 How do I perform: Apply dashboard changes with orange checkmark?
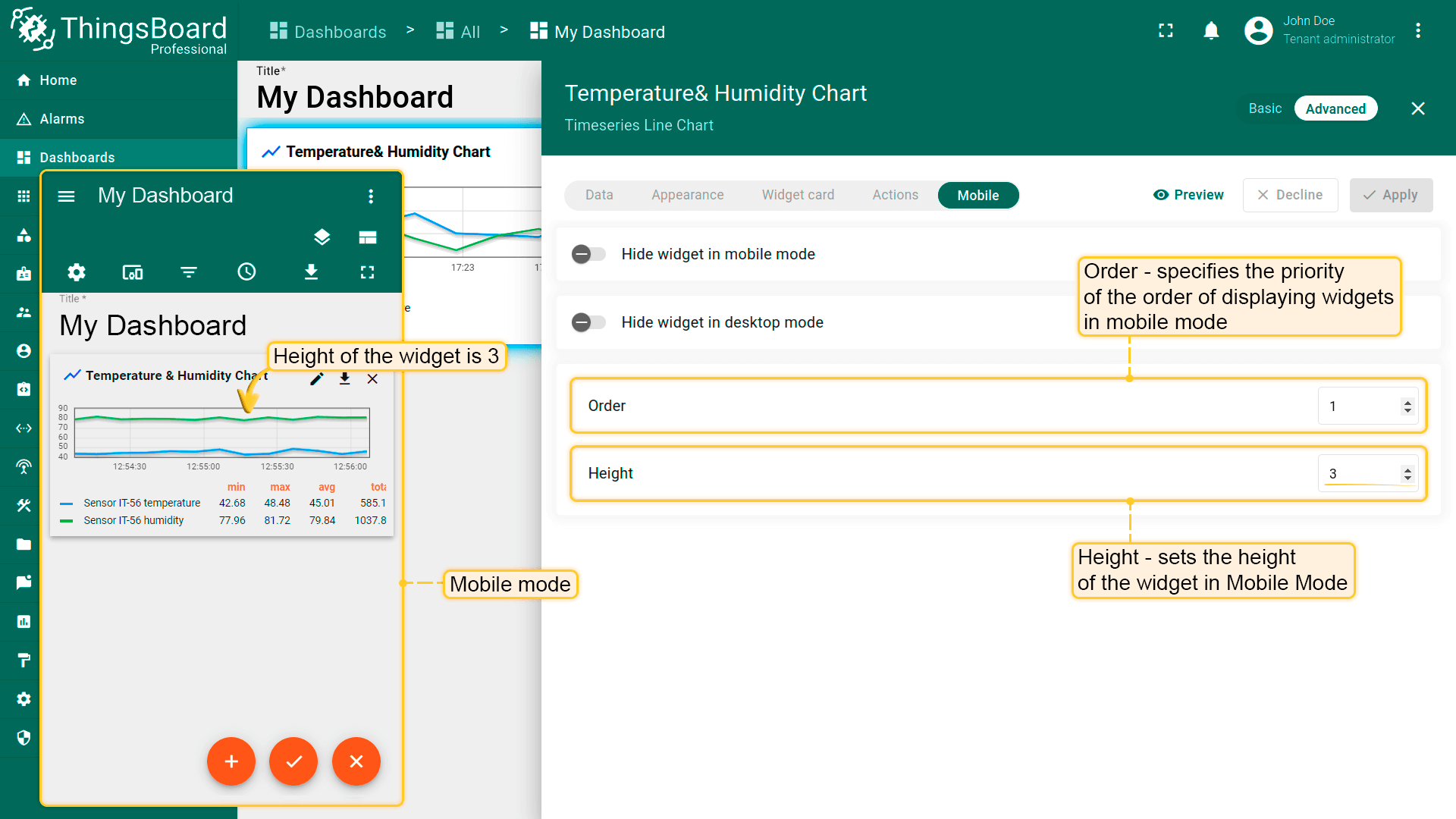coord(293,761)
